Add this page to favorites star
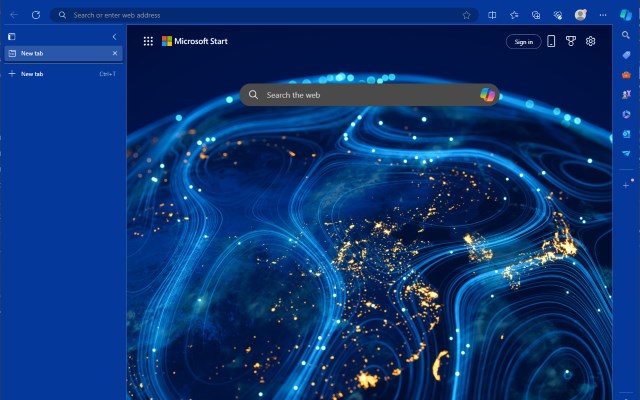This screenshot has height=400, width=640. point(467,15)
